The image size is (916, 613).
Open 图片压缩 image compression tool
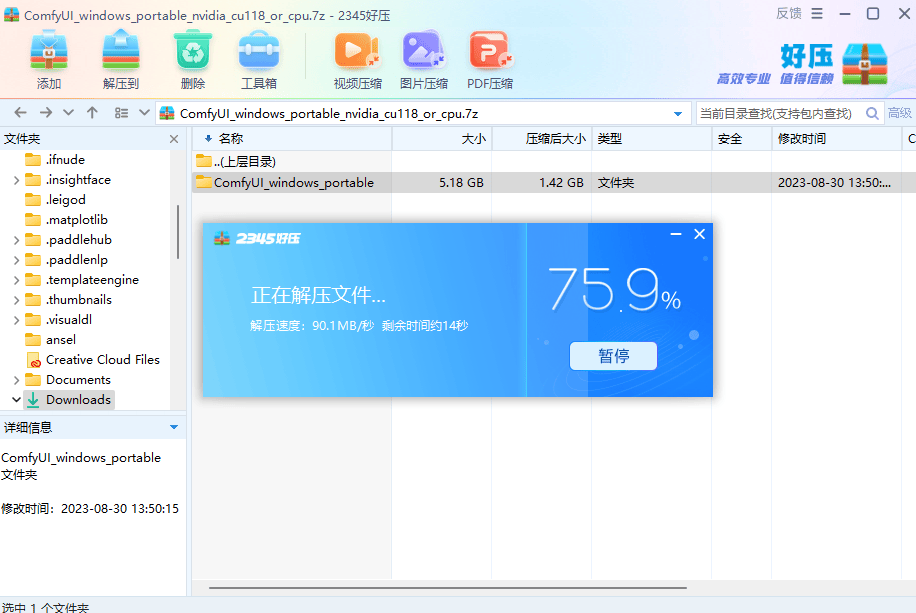click(x=424, y=60)
